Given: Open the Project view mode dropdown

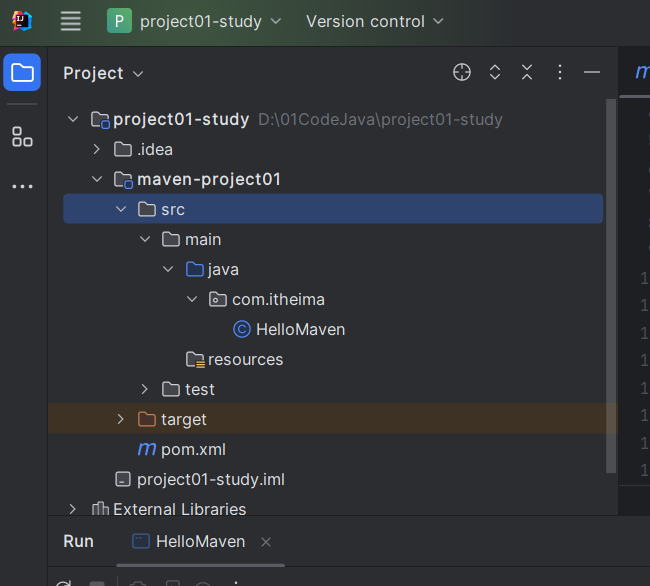Looking at the screenshot, I should (x=103, y=73).
